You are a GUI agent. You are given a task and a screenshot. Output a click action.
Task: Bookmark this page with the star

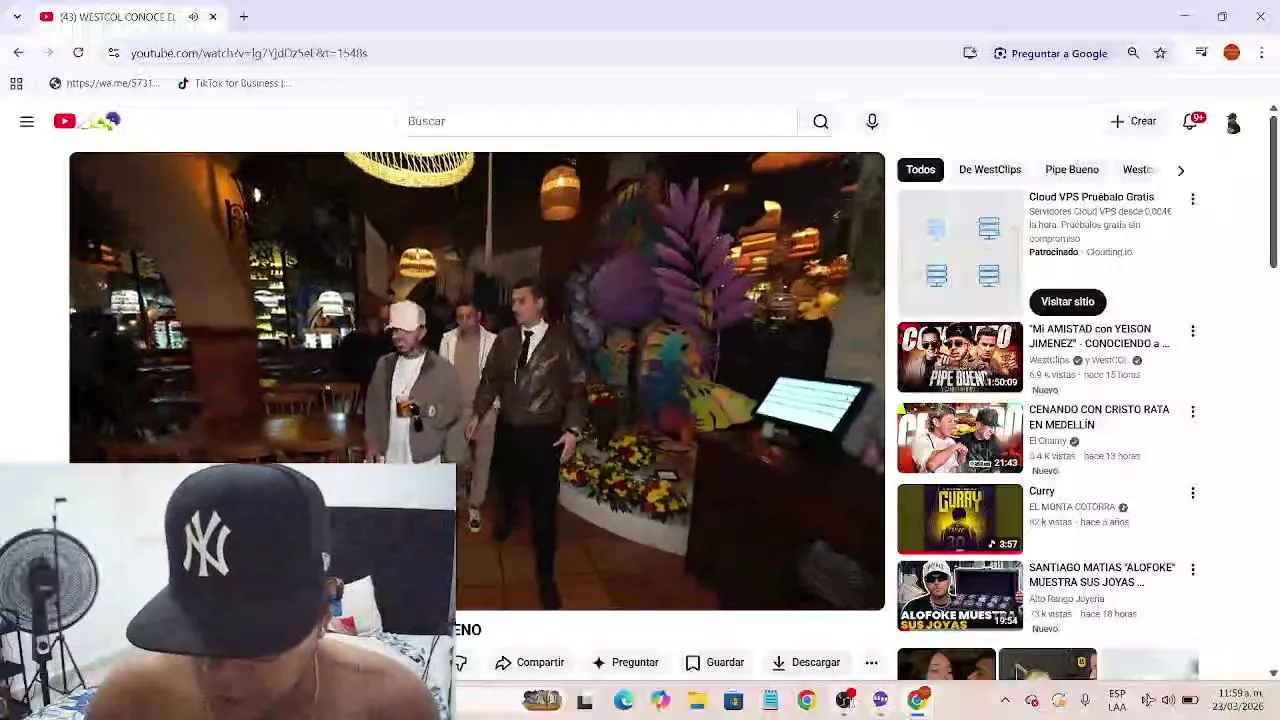[1160, 53]
